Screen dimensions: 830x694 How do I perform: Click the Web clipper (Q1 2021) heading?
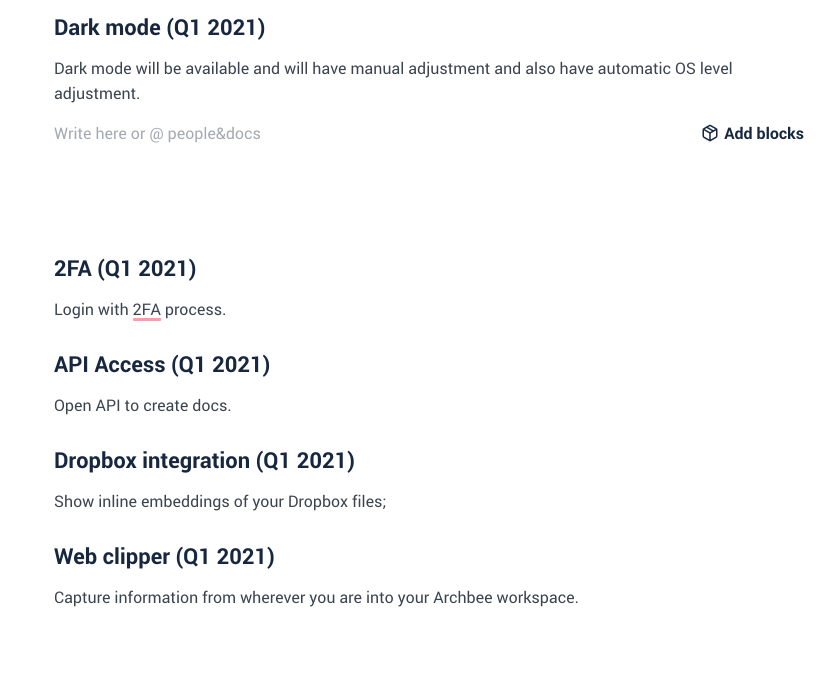click(164, 556)
